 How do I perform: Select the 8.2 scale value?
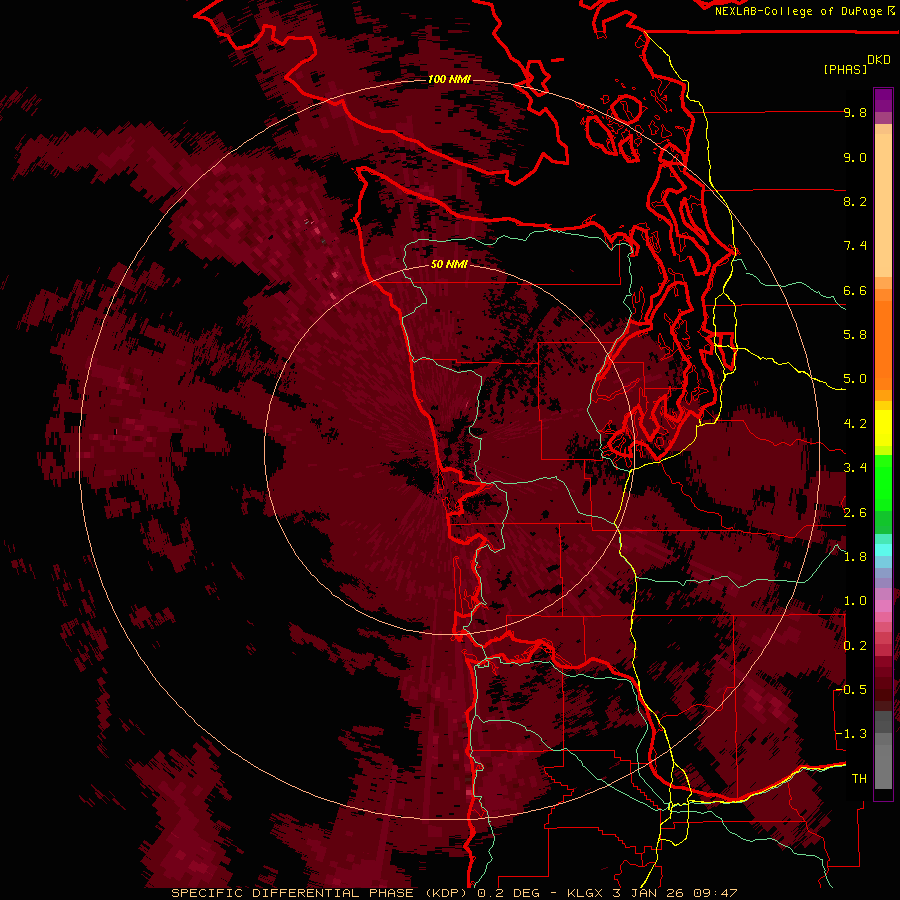[855, 201]
